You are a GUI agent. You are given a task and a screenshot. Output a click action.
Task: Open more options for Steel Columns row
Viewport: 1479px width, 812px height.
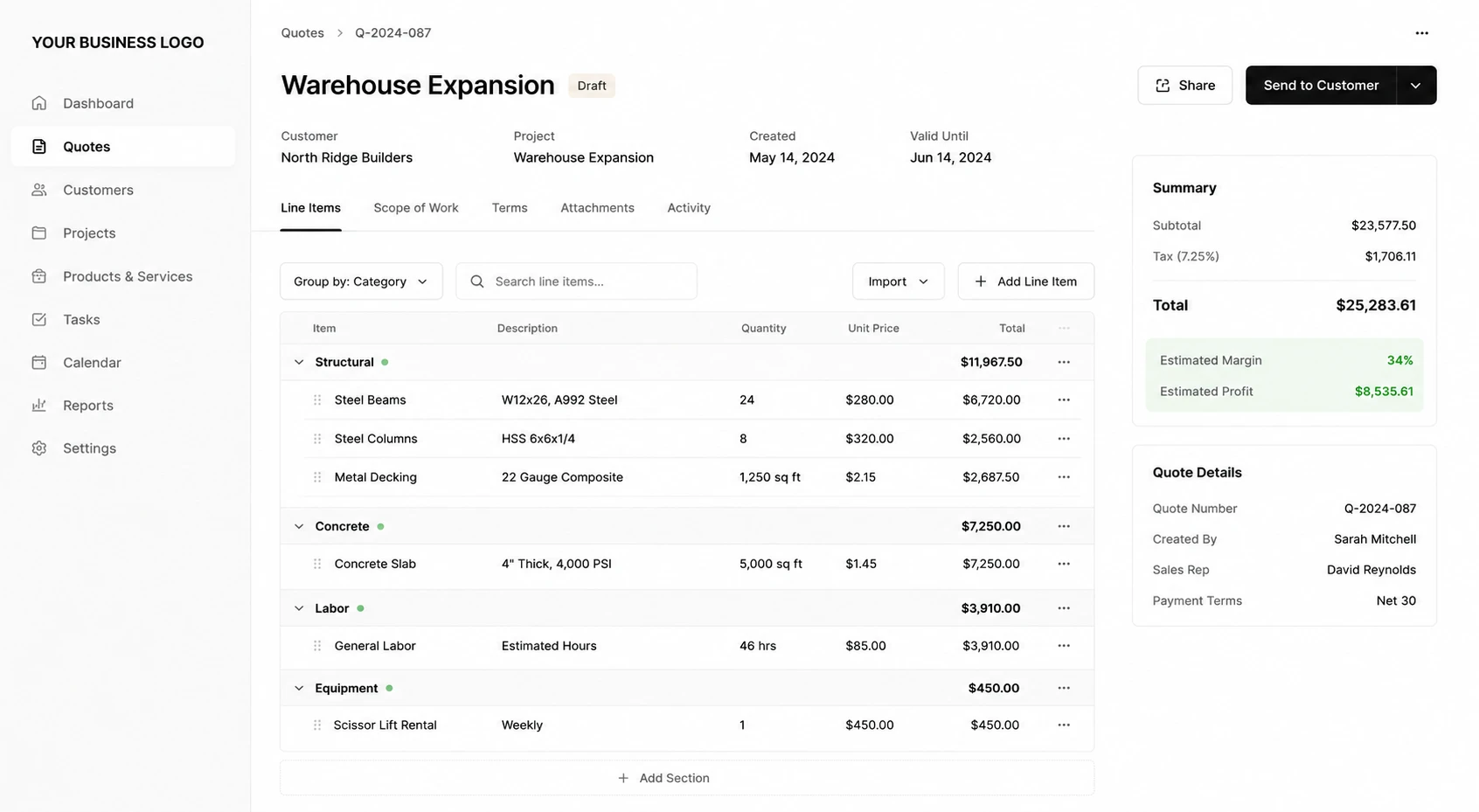(x=1064, y=439)
